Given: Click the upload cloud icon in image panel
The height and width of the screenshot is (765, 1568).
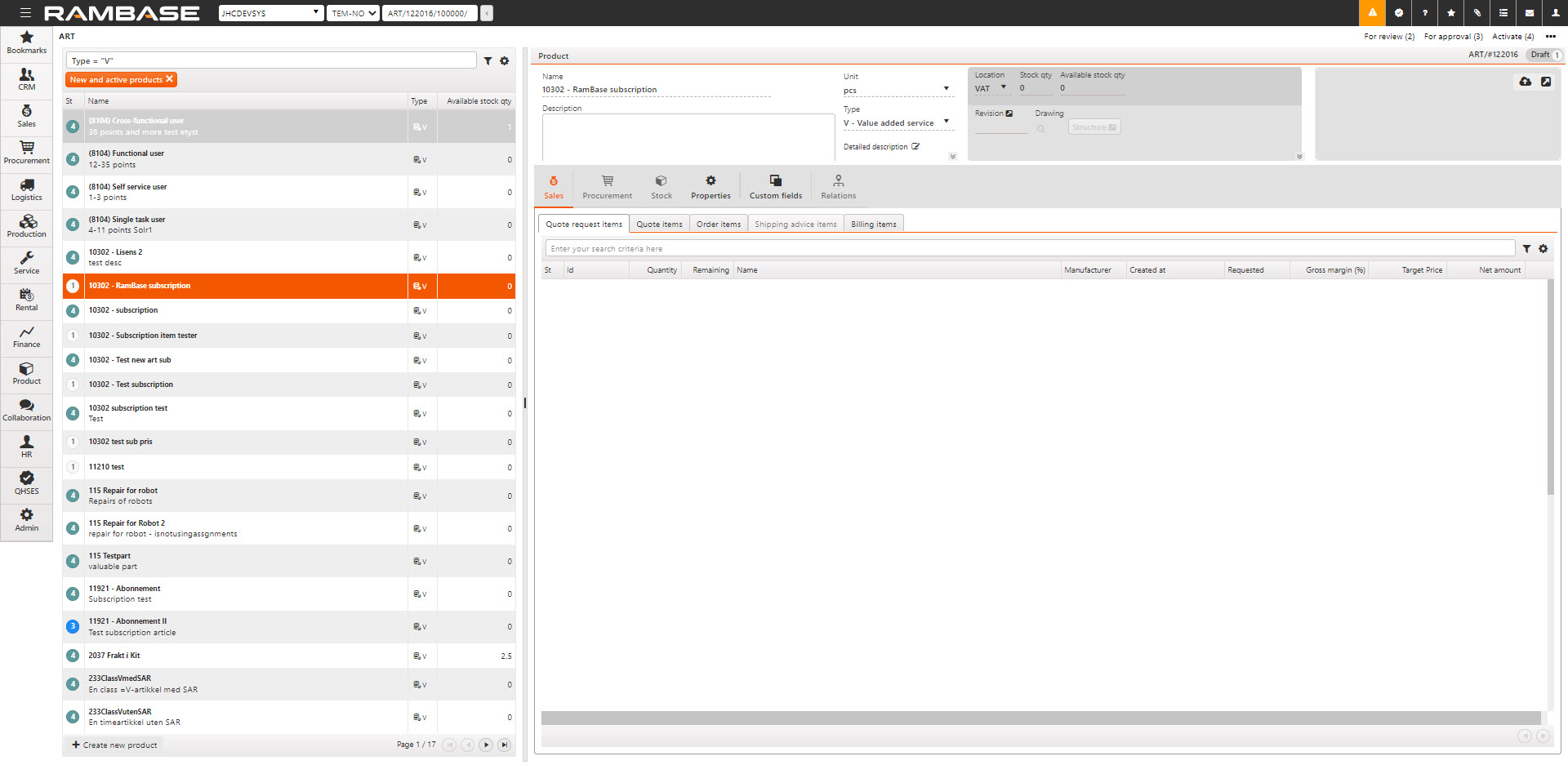Looking at the screenshot, I should pyautogui.click(x=1525, y=82).
